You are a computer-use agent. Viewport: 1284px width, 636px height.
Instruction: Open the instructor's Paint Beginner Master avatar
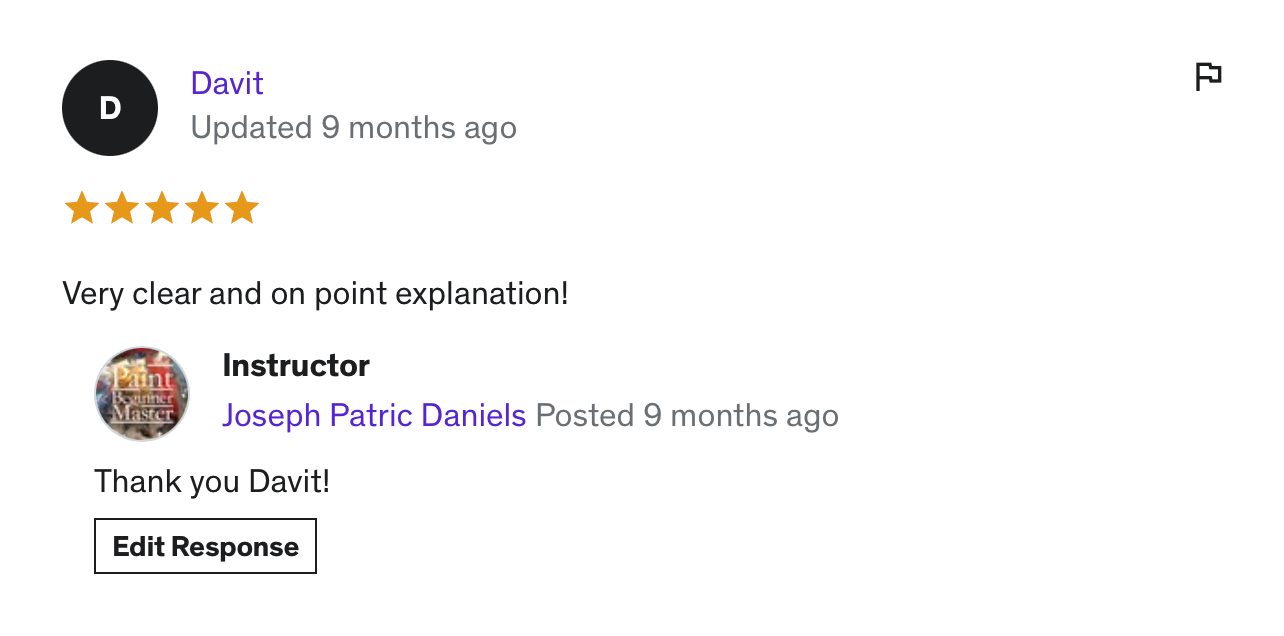click(x=142, y=394)
